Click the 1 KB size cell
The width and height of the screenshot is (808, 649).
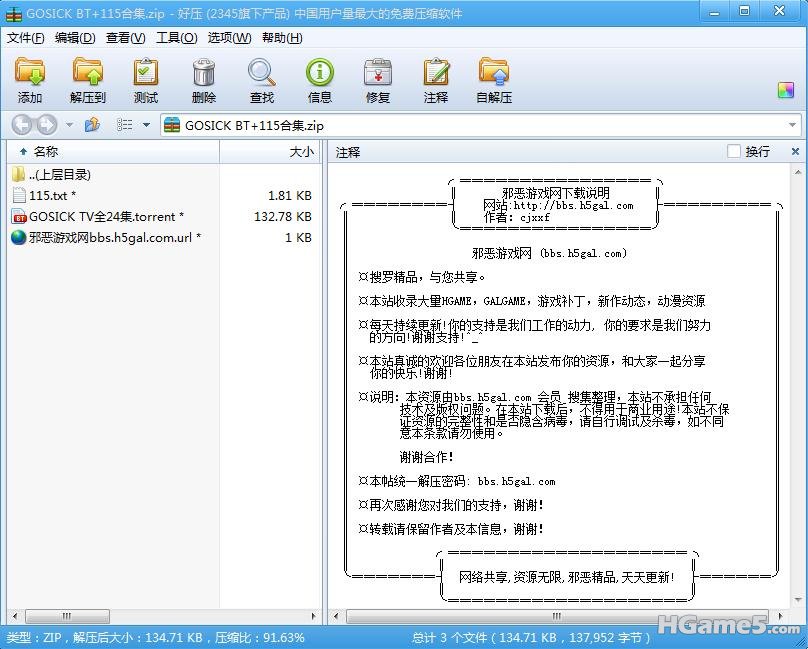tap(298, 238)
